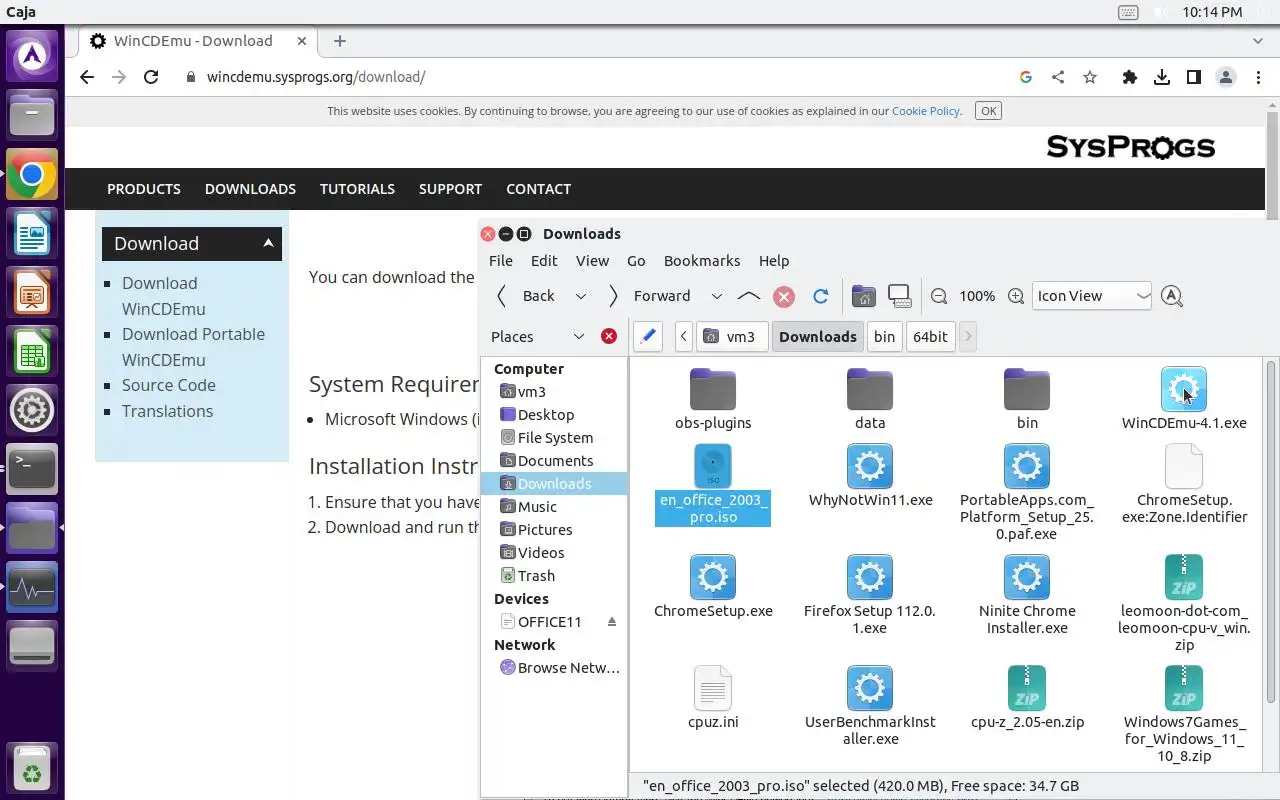This screenshot has width=1280, height=800.
Task: Open a new browser tab
Action: click(x=340, y=41)
